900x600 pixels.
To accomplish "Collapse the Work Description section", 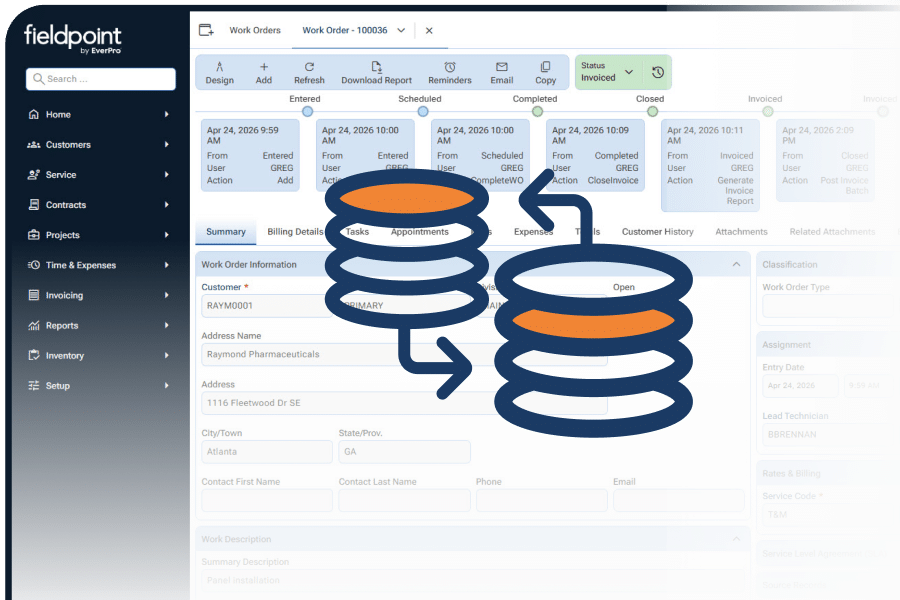I will pyautogui.click(x=736, y=539).
